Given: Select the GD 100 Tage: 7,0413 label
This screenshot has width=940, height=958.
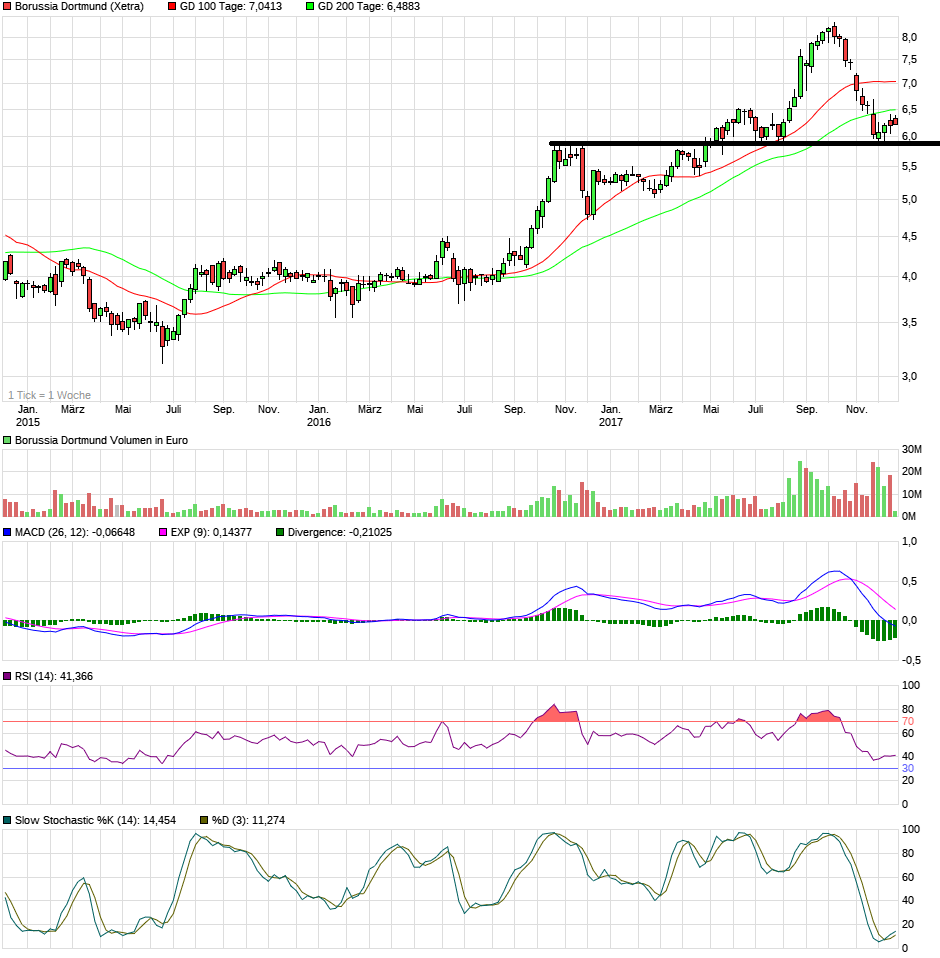Looking at the screenshot, I should coord(231,7).
